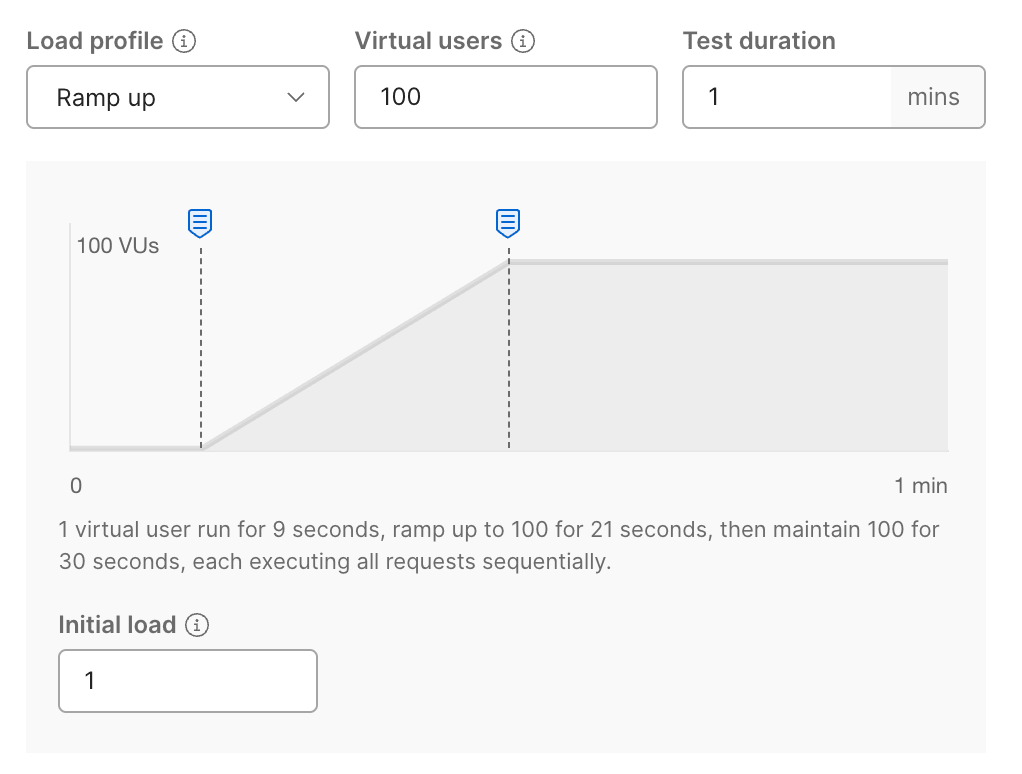
Task: Open the Ramp up load profile dropdown
Action: [x=178, y=97]
